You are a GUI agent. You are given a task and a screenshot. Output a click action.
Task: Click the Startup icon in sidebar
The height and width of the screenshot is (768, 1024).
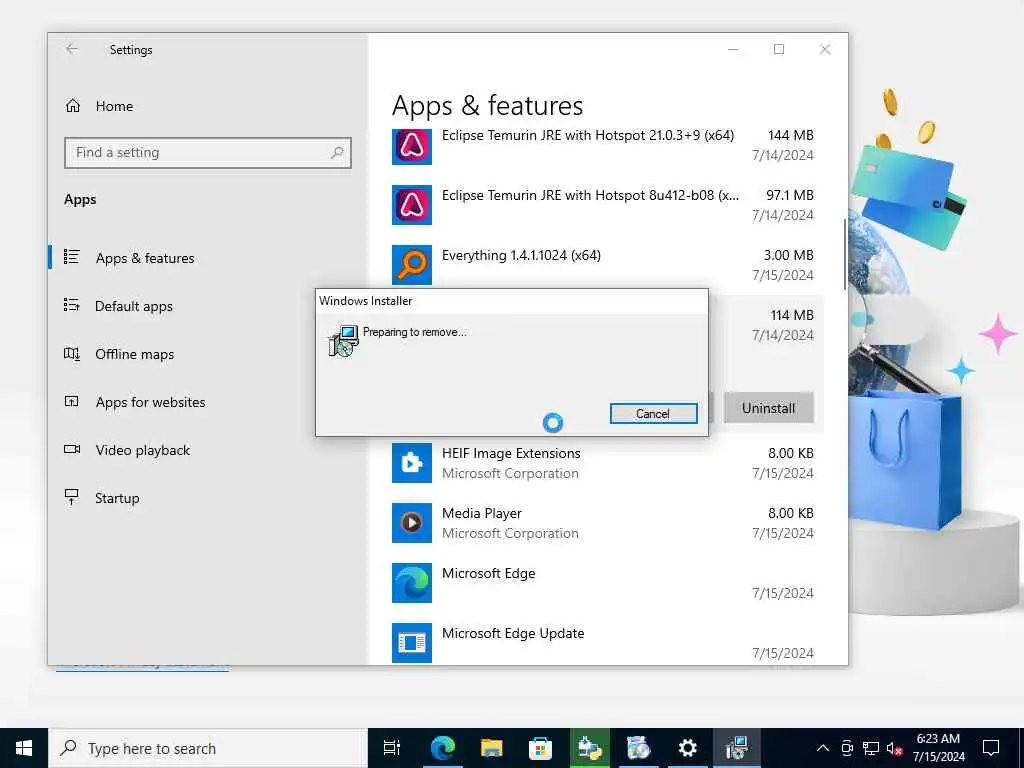pyautogui.click(x=71, y=497)
